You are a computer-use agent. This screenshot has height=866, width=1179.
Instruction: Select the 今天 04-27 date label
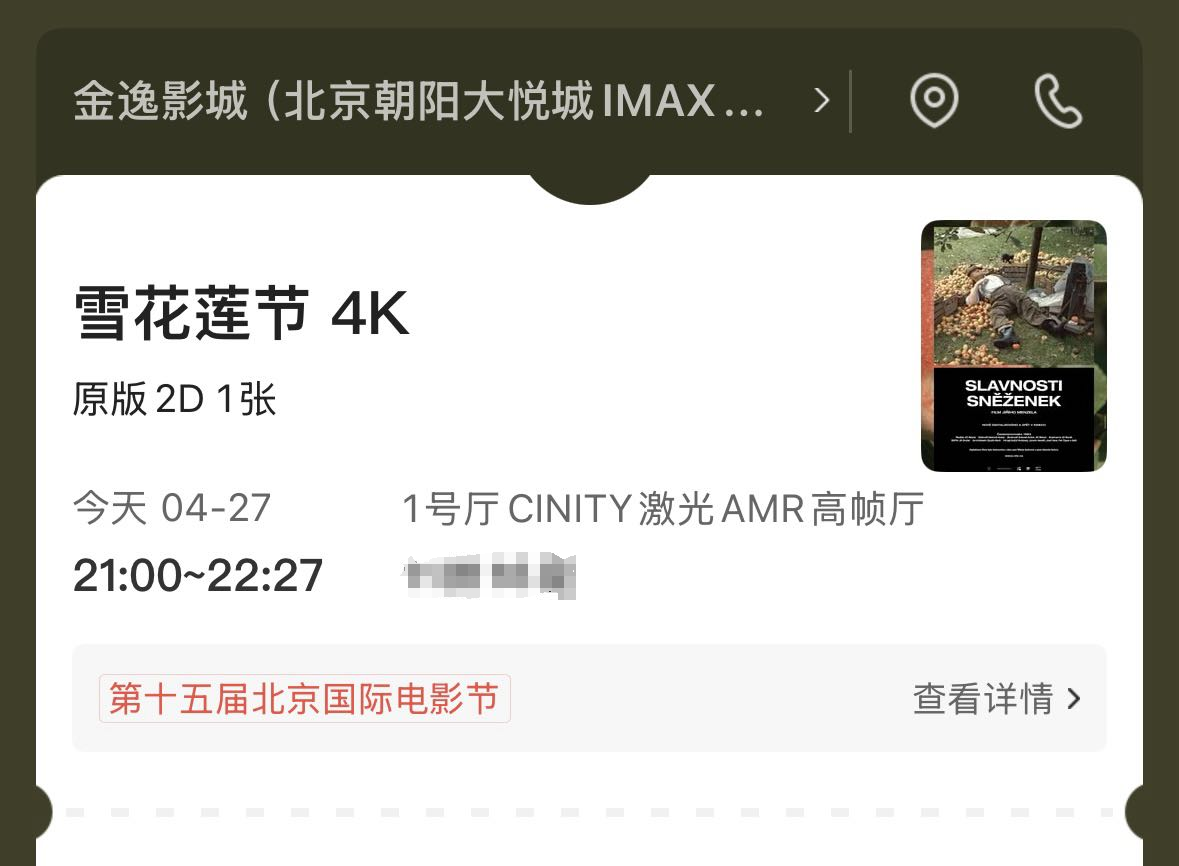click(171, 507)
